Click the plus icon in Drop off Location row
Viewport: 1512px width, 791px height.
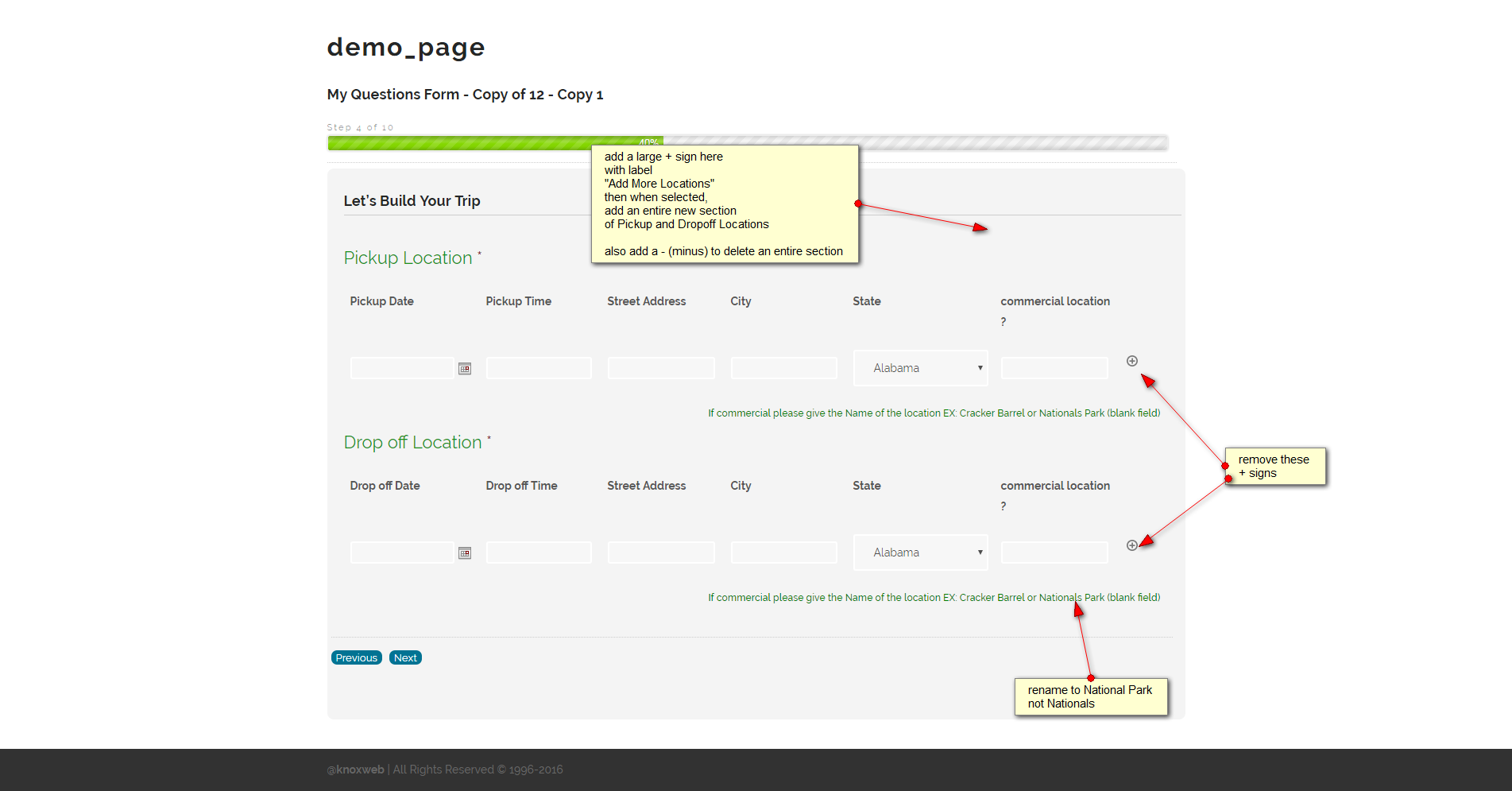[1132, 545]
